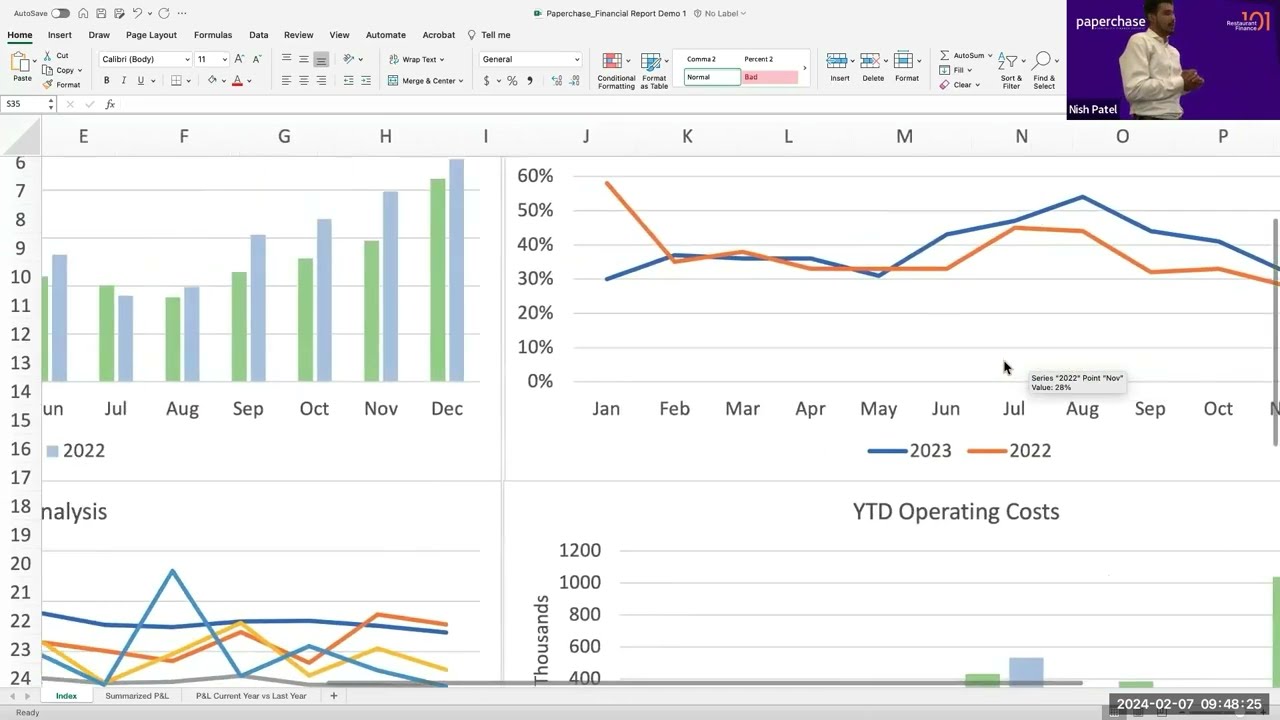
Task: Select the Normal cell style
Action: coord(712,77)
